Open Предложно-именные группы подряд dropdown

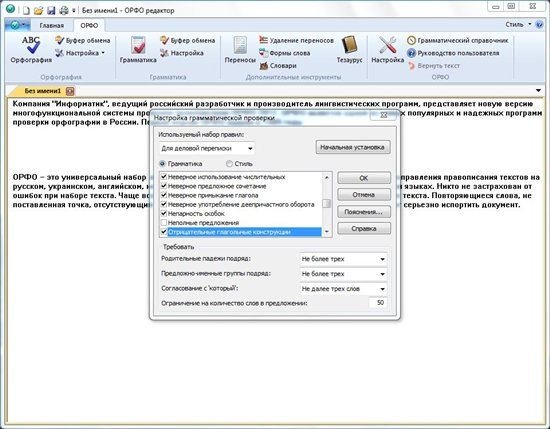coord(344,274)
